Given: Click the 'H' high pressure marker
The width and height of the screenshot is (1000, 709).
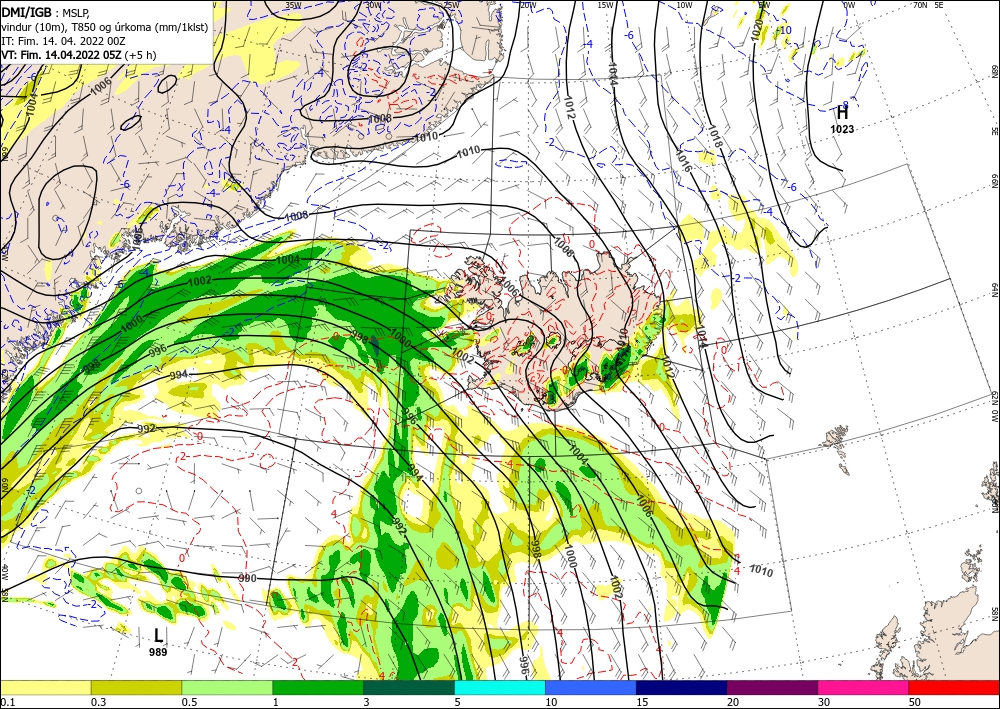Looking at the screenshot, I should coord(842,113).
